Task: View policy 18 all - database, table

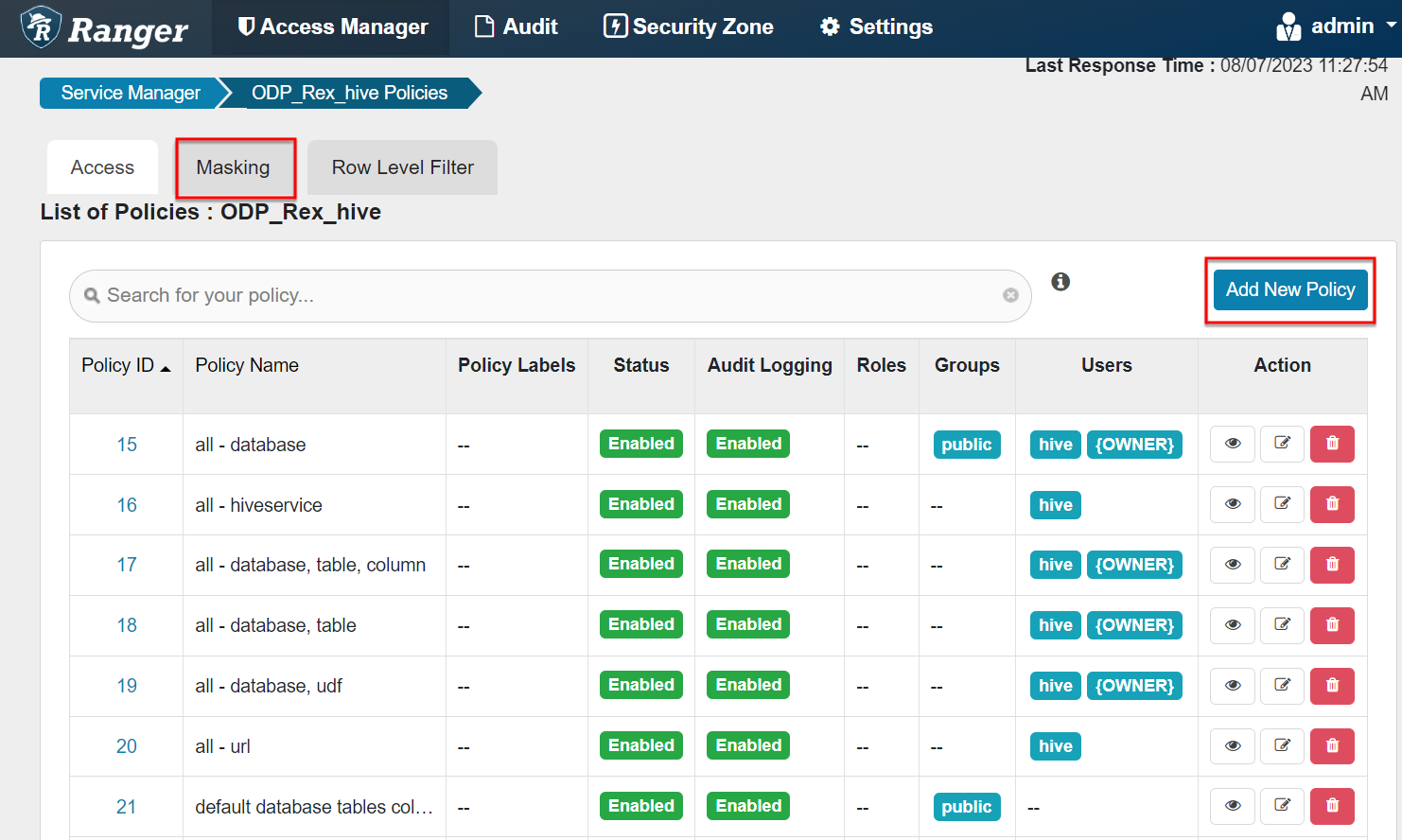Action: click(1233, 625)
